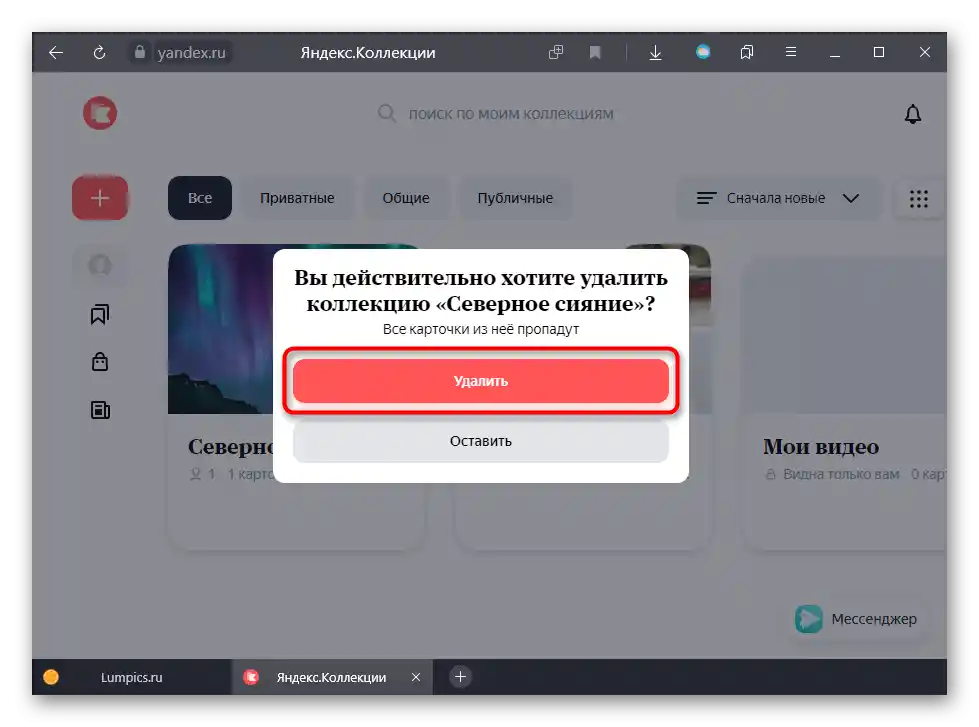Select the Публичные filter tab
979x727 pixels.
click(515, 198)
